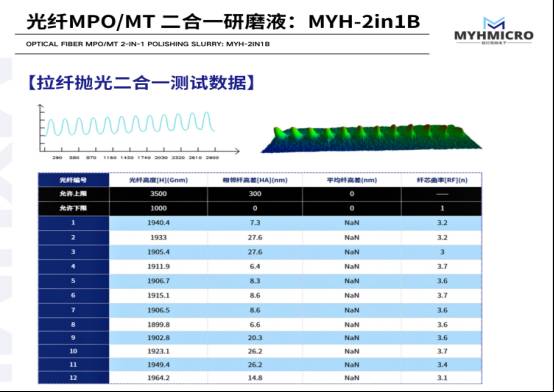Select the 光纤高度[H] column header
554x392 pixels.
click(x=158, y=180)
